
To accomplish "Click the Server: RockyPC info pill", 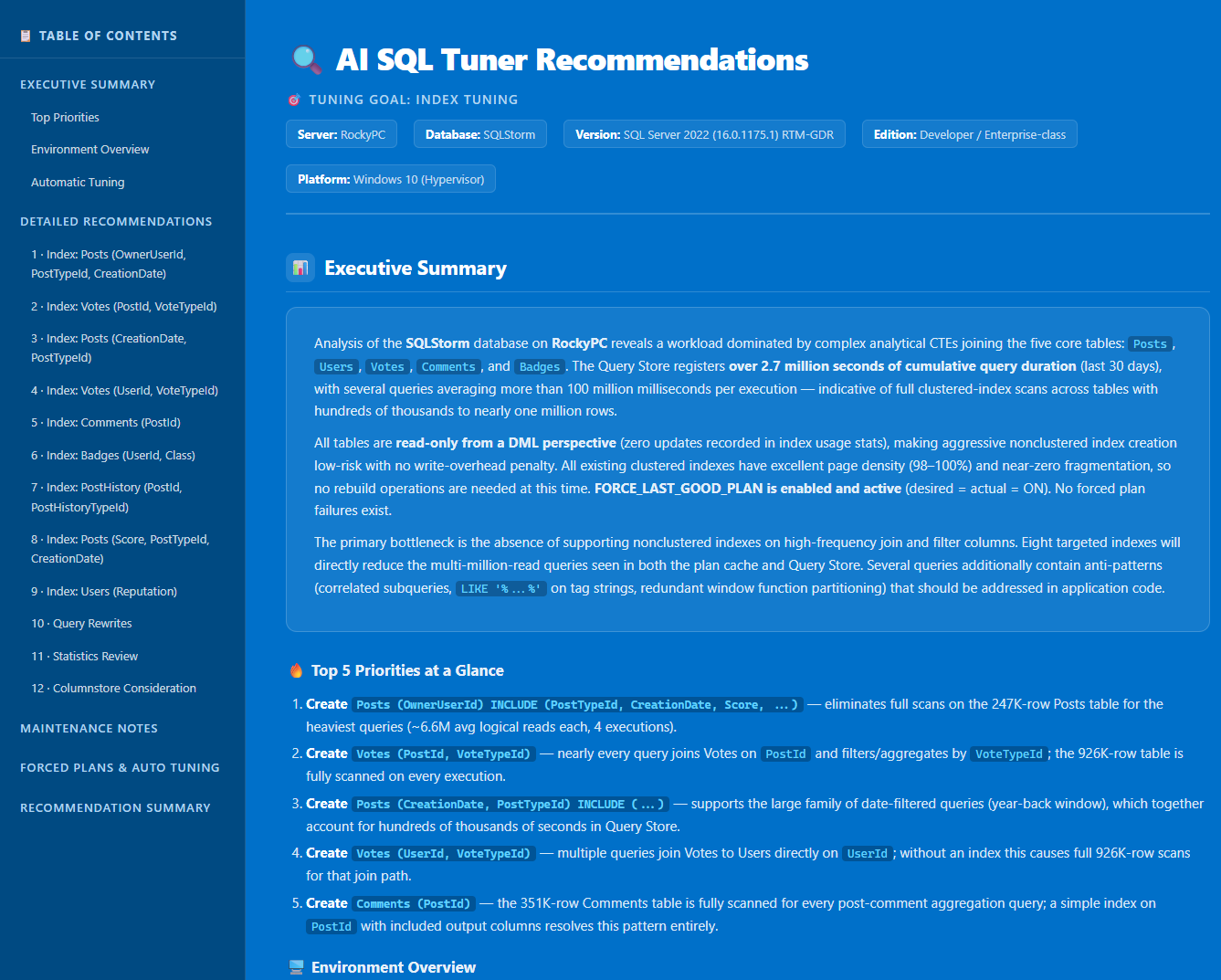I will pos(341,133).
